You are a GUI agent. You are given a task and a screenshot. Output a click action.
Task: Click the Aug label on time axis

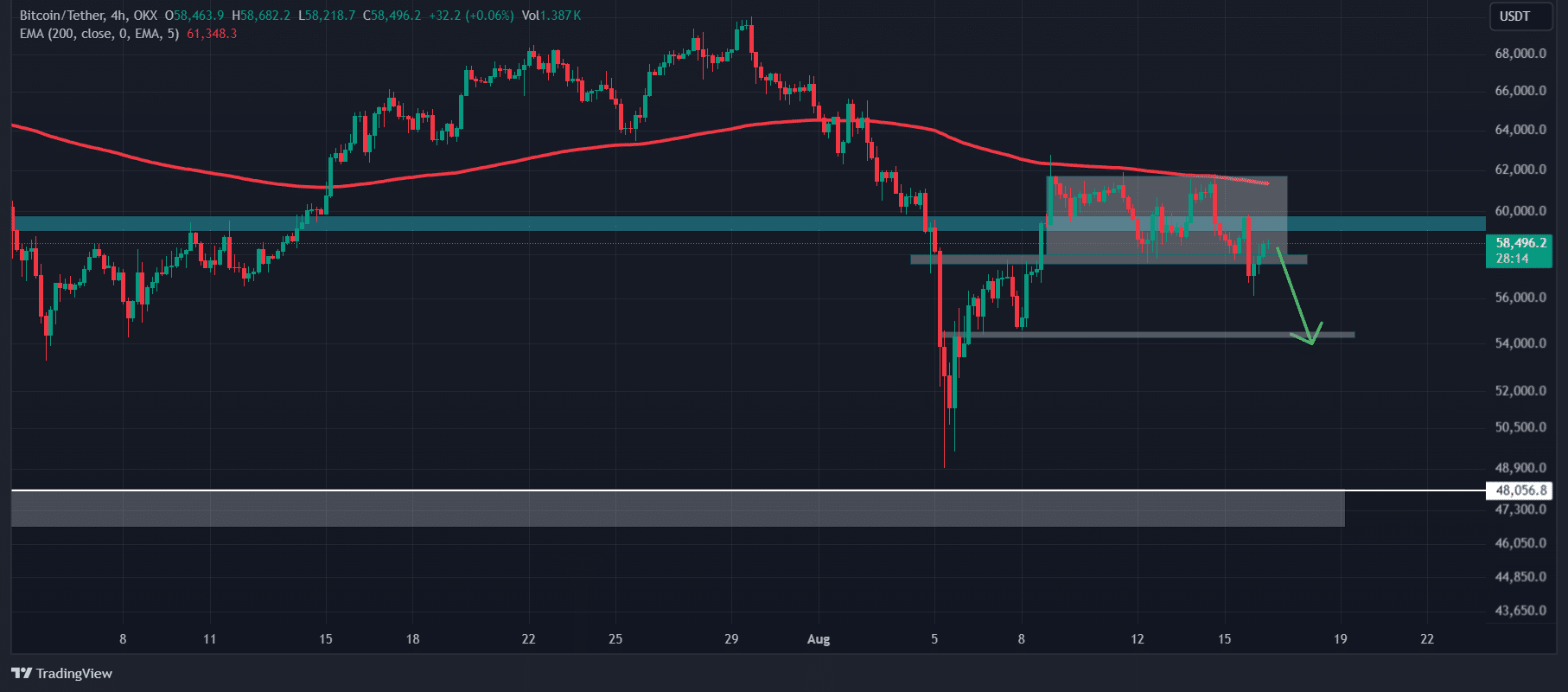click(818, 639)
